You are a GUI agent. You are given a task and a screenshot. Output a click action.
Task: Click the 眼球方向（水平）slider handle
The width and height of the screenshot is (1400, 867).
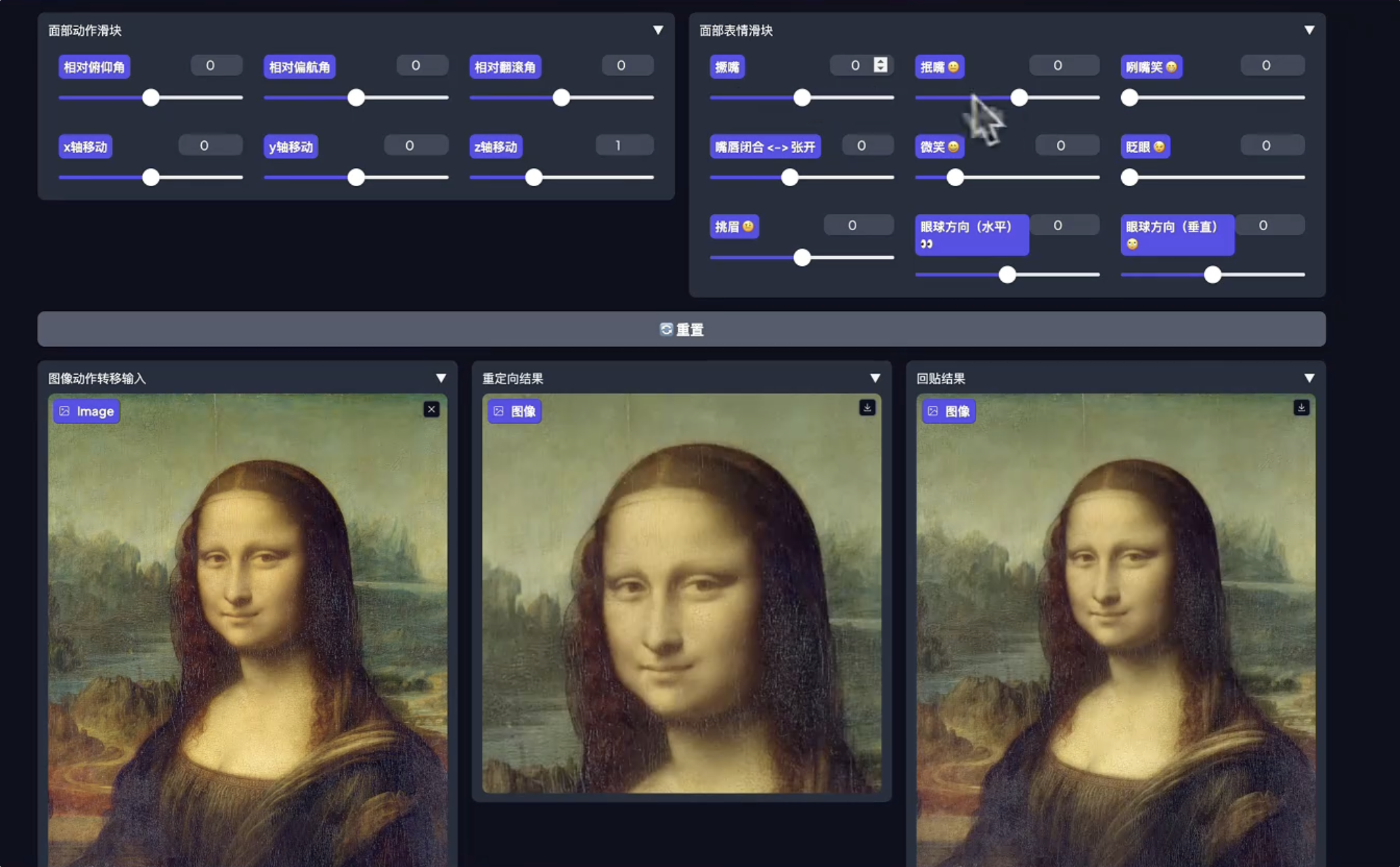coord(1007,274)
